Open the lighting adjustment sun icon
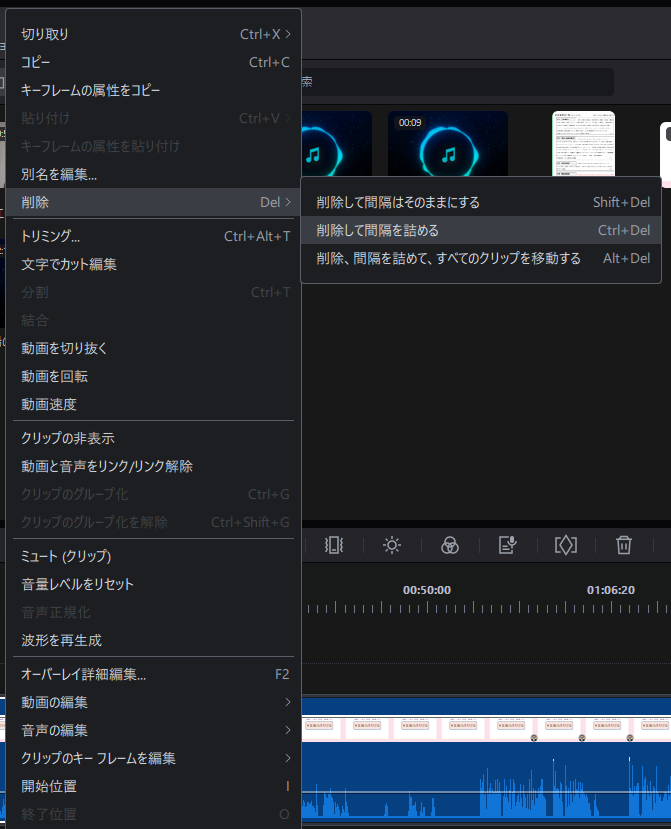671x829 pixels. (x=392, y=545)
